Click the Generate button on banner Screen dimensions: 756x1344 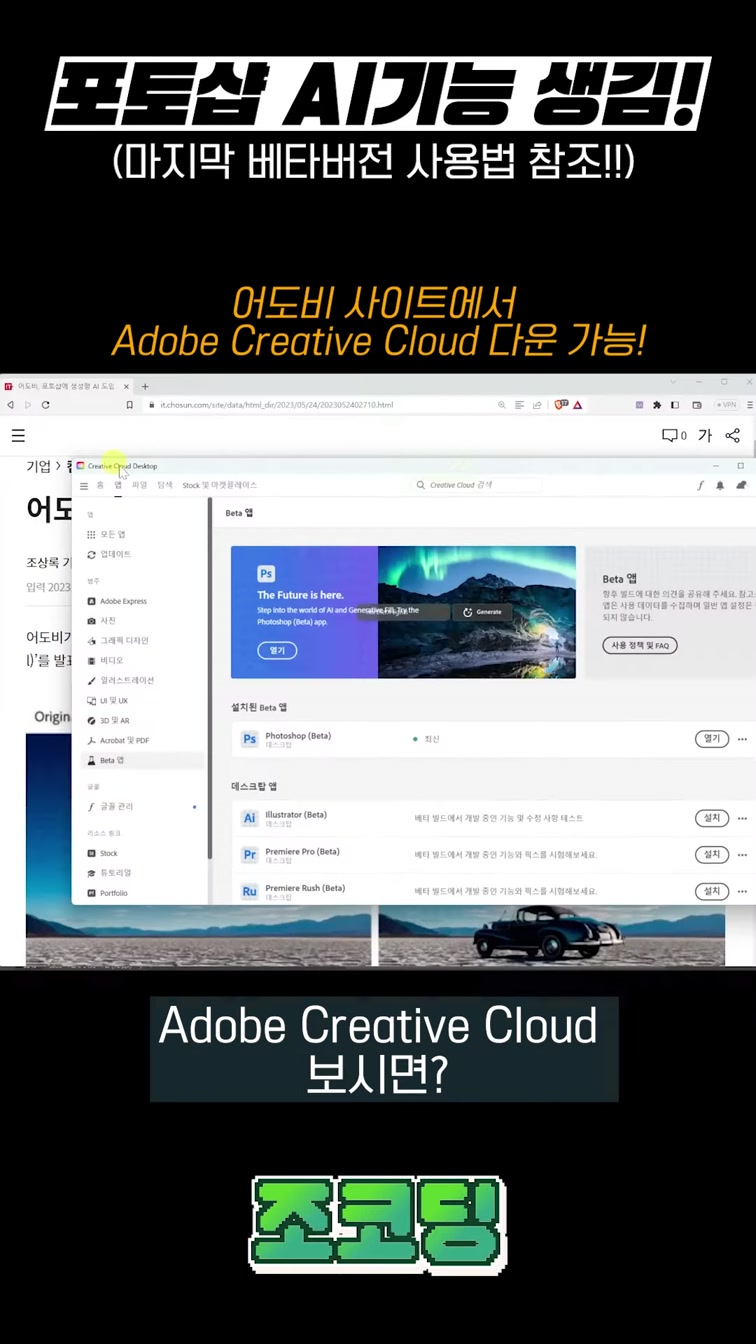coord(483,612)
